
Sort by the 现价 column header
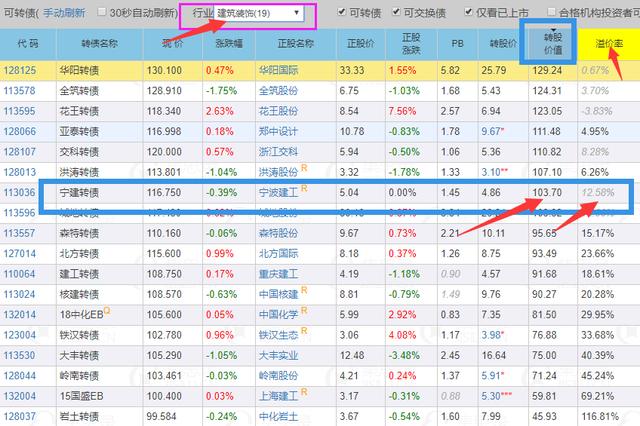pyautogui.click(x=173, y=43)
